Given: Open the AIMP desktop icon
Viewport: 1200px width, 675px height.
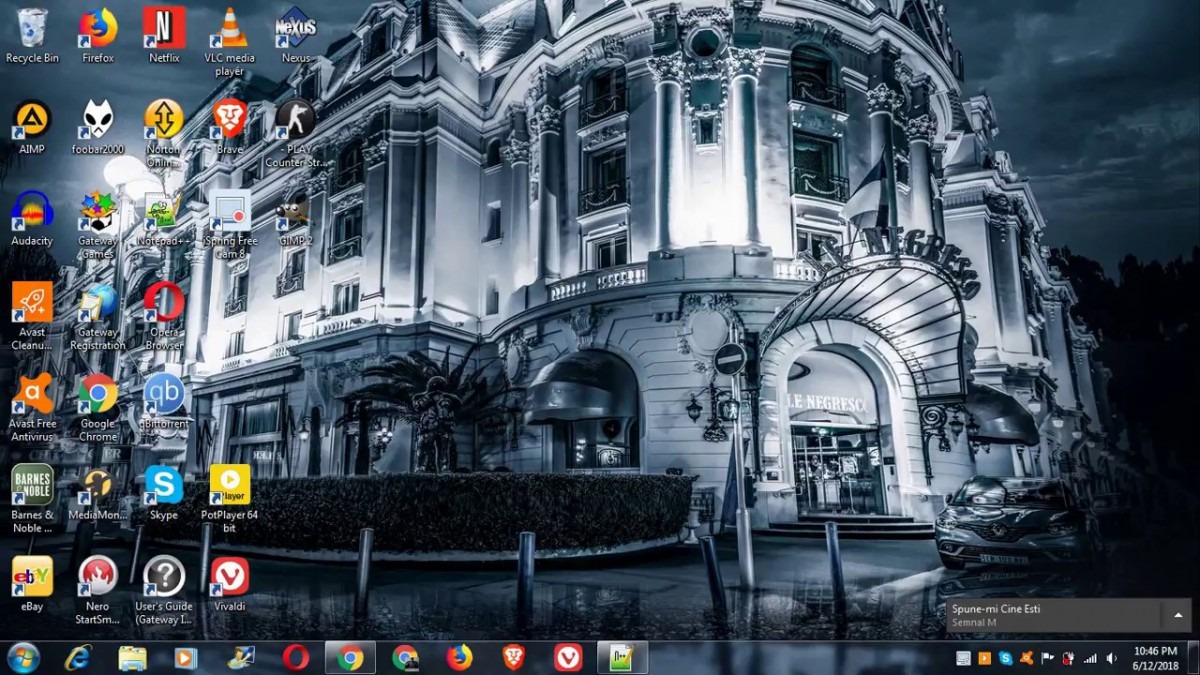Looking at the screenshot, I should pos(32,121).
